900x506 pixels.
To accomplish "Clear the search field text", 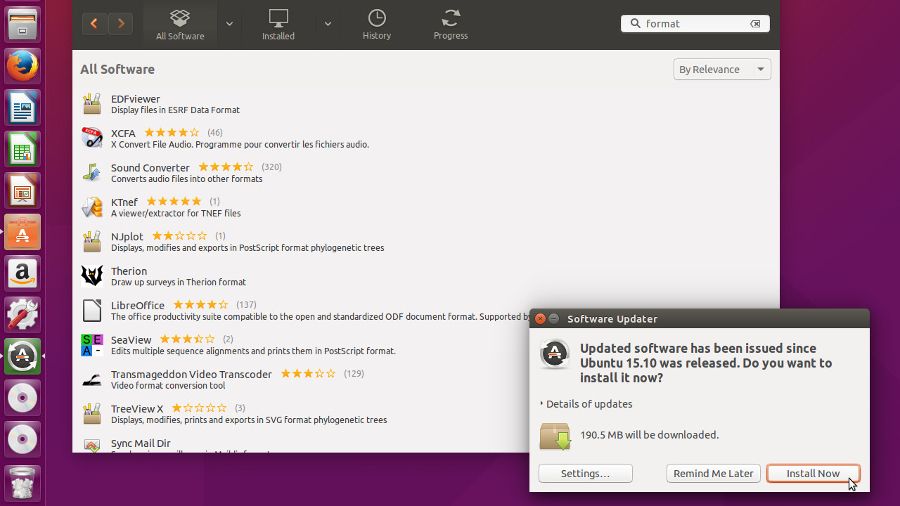I will point(755,24).
